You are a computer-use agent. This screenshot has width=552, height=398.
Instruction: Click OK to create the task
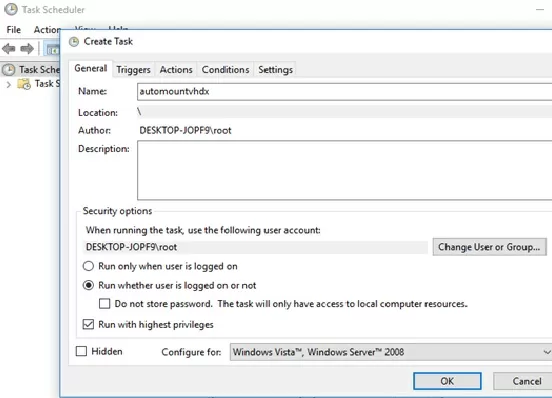pyautogui.click(x=447, y=381)
